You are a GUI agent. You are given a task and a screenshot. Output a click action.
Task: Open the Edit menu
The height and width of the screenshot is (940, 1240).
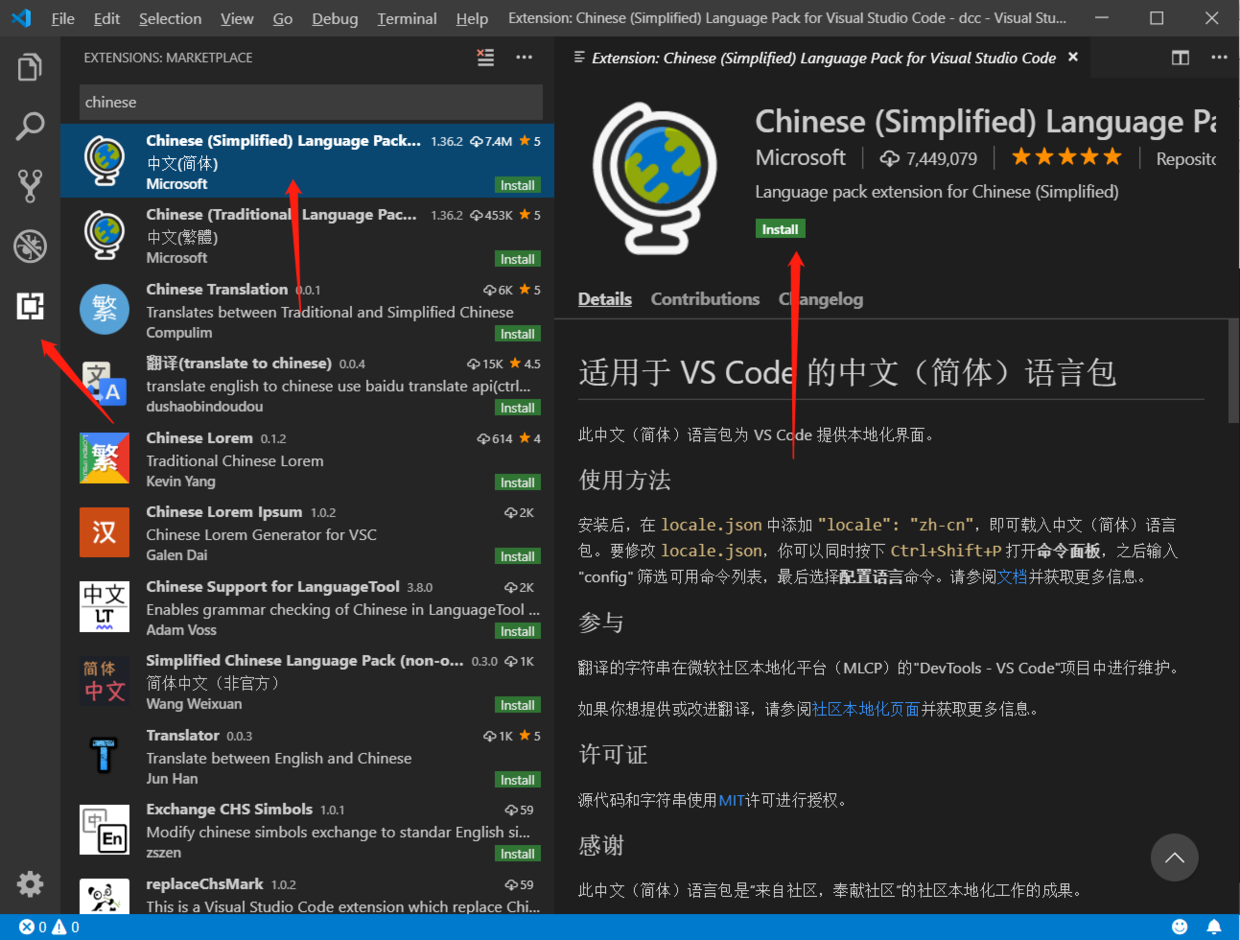[107, 18]
